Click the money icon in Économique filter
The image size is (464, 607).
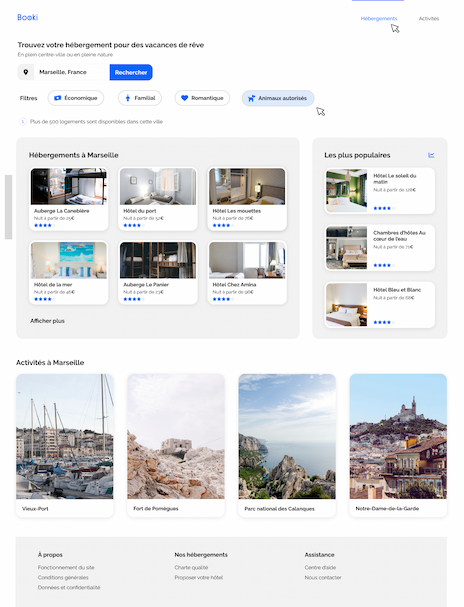click(58, 98)
